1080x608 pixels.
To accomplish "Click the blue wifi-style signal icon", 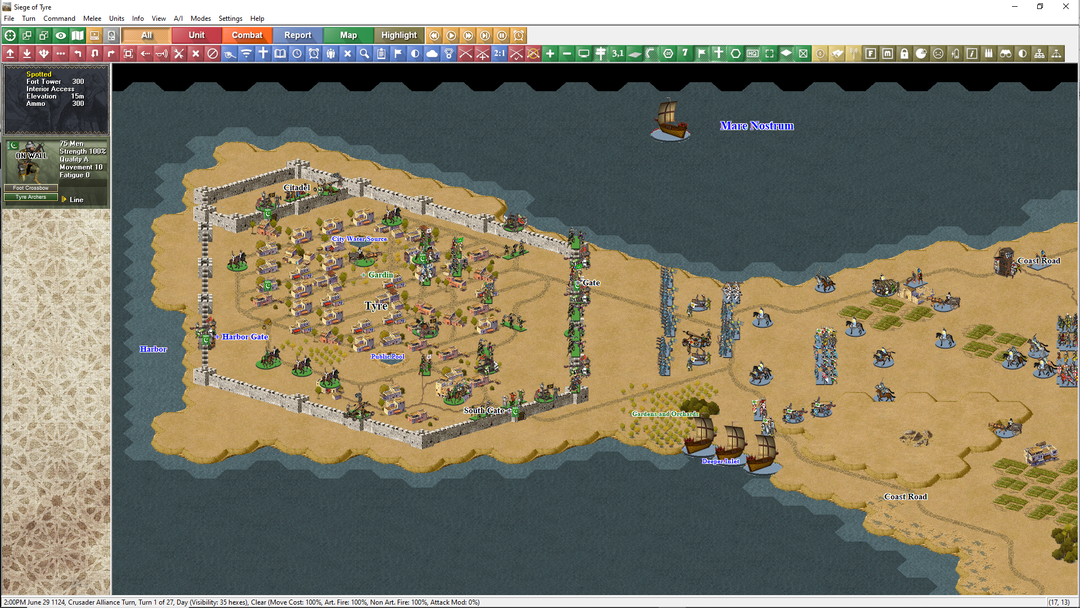I will 247,53.
